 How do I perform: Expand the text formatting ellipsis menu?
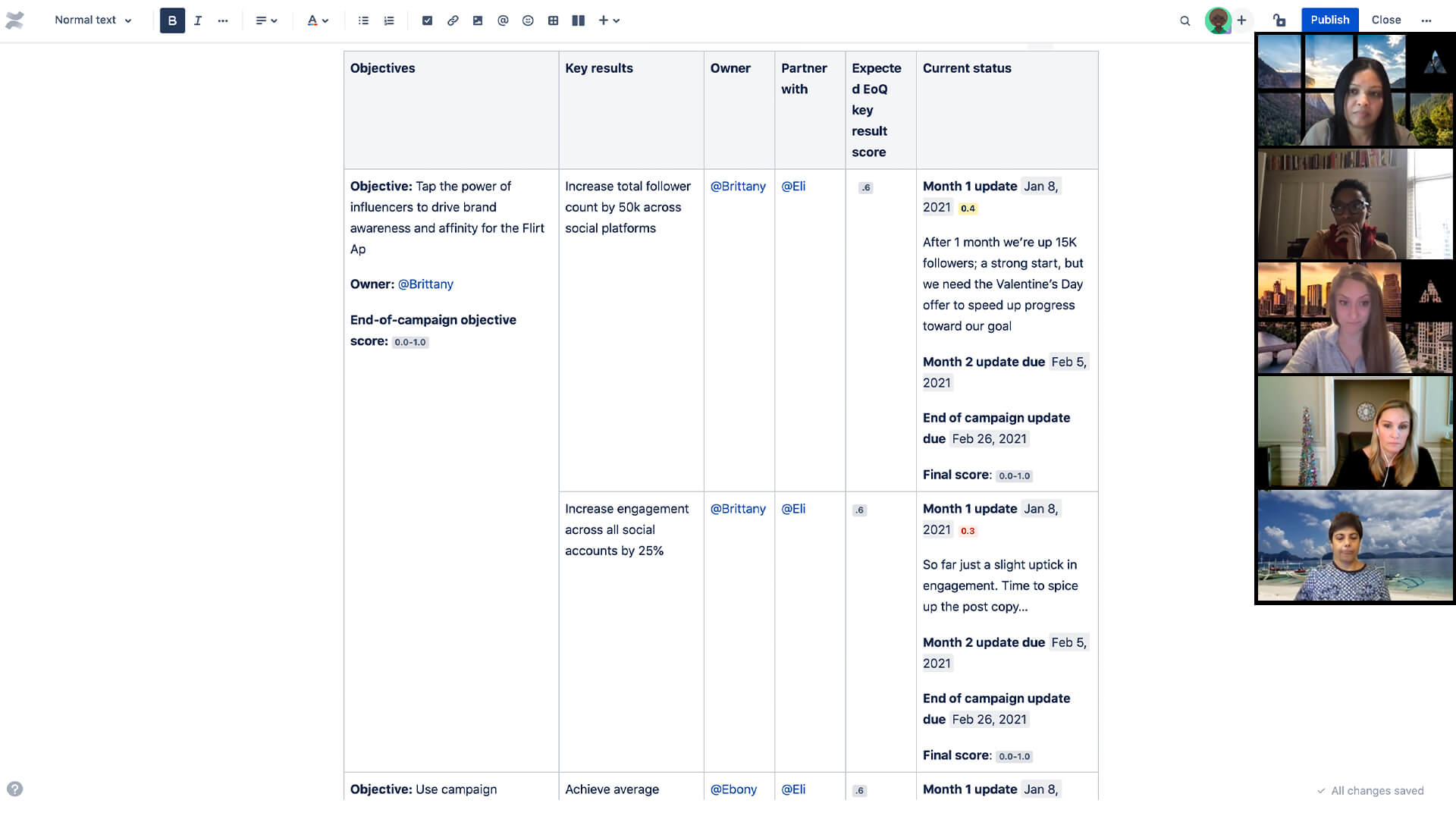click(x=223, y=20)
